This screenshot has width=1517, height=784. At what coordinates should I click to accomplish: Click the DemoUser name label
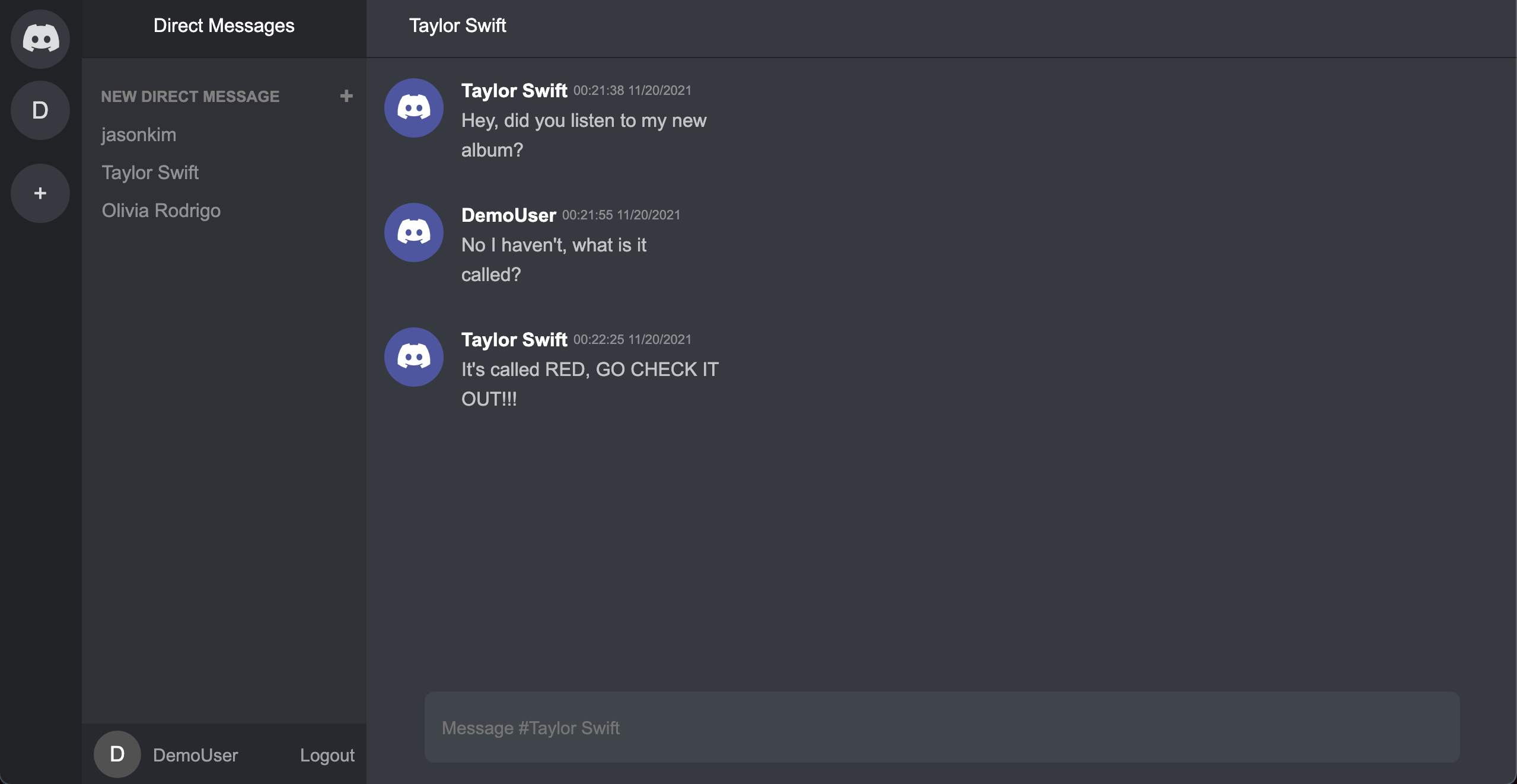click(195, 755)
